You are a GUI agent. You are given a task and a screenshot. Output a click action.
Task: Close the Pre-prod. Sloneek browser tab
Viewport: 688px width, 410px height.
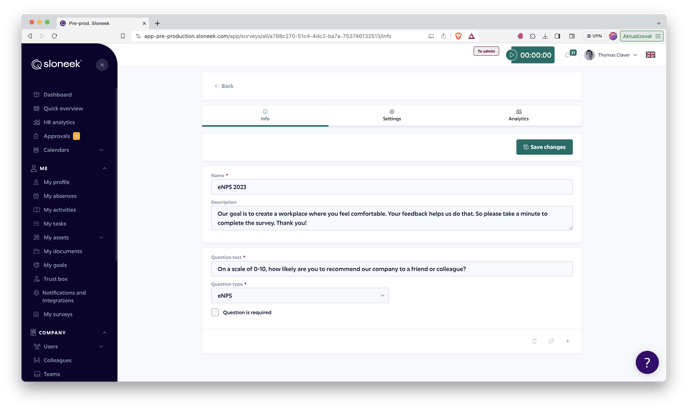(144, 23)
